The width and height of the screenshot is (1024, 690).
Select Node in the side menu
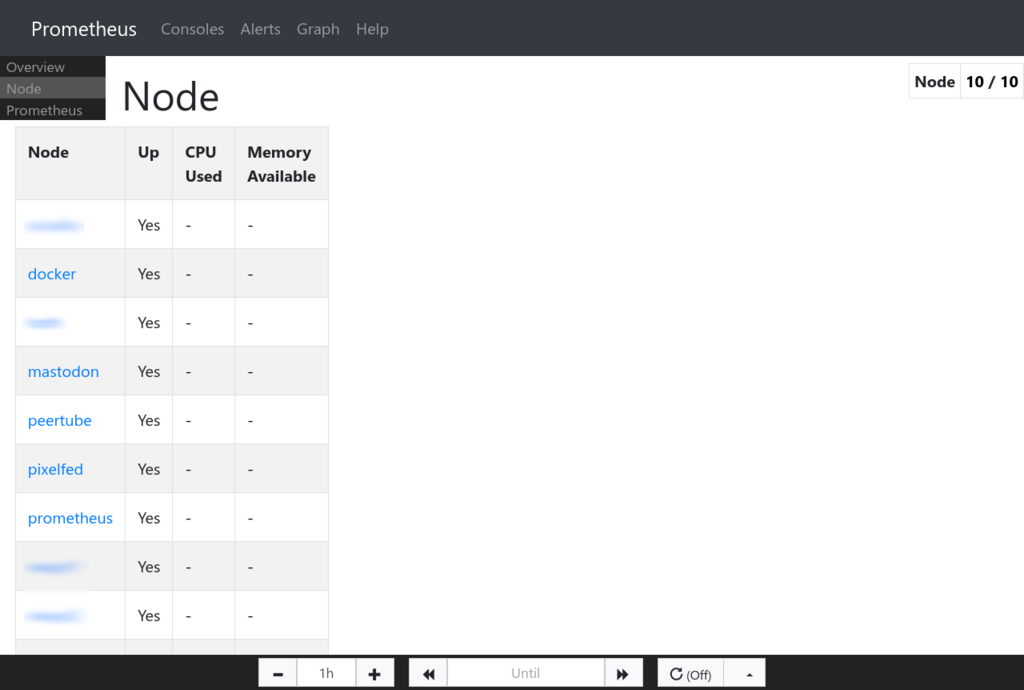click(x=52, y=89)
